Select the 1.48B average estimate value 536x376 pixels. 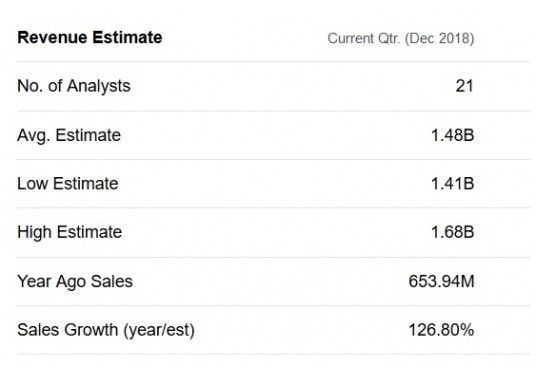(453, 135)
